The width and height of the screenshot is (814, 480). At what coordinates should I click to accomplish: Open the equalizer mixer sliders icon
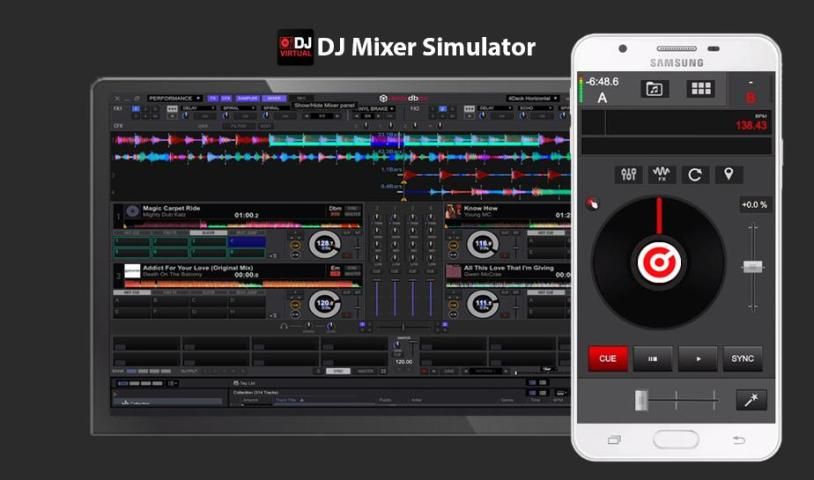click(629, 175)
